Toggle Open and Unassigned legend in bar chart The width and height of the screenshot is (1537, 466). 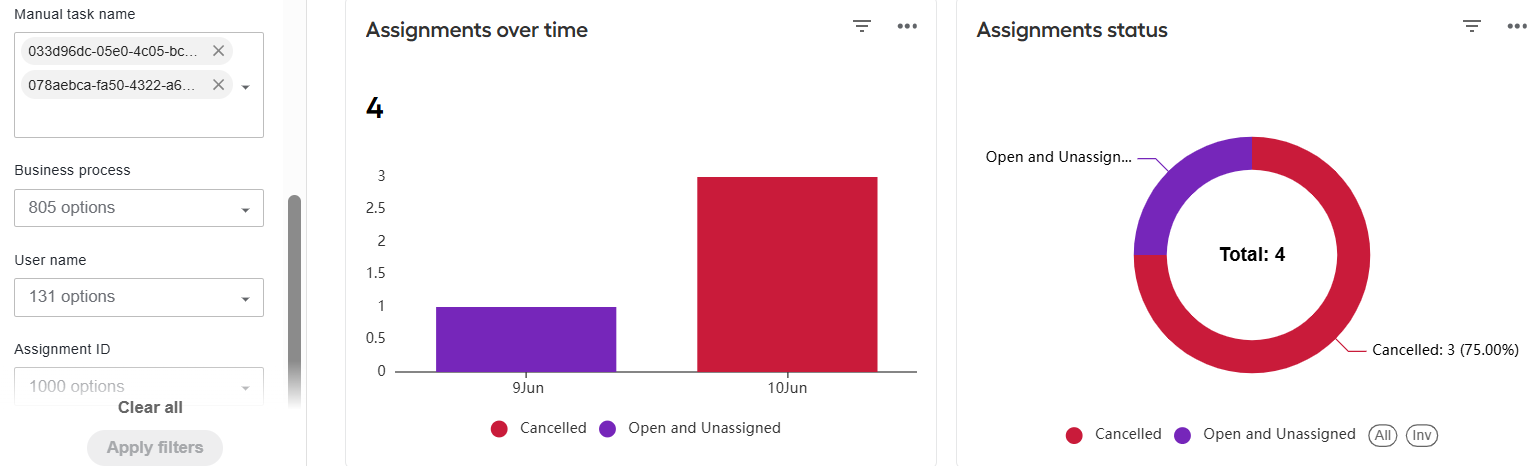[690, 428]
